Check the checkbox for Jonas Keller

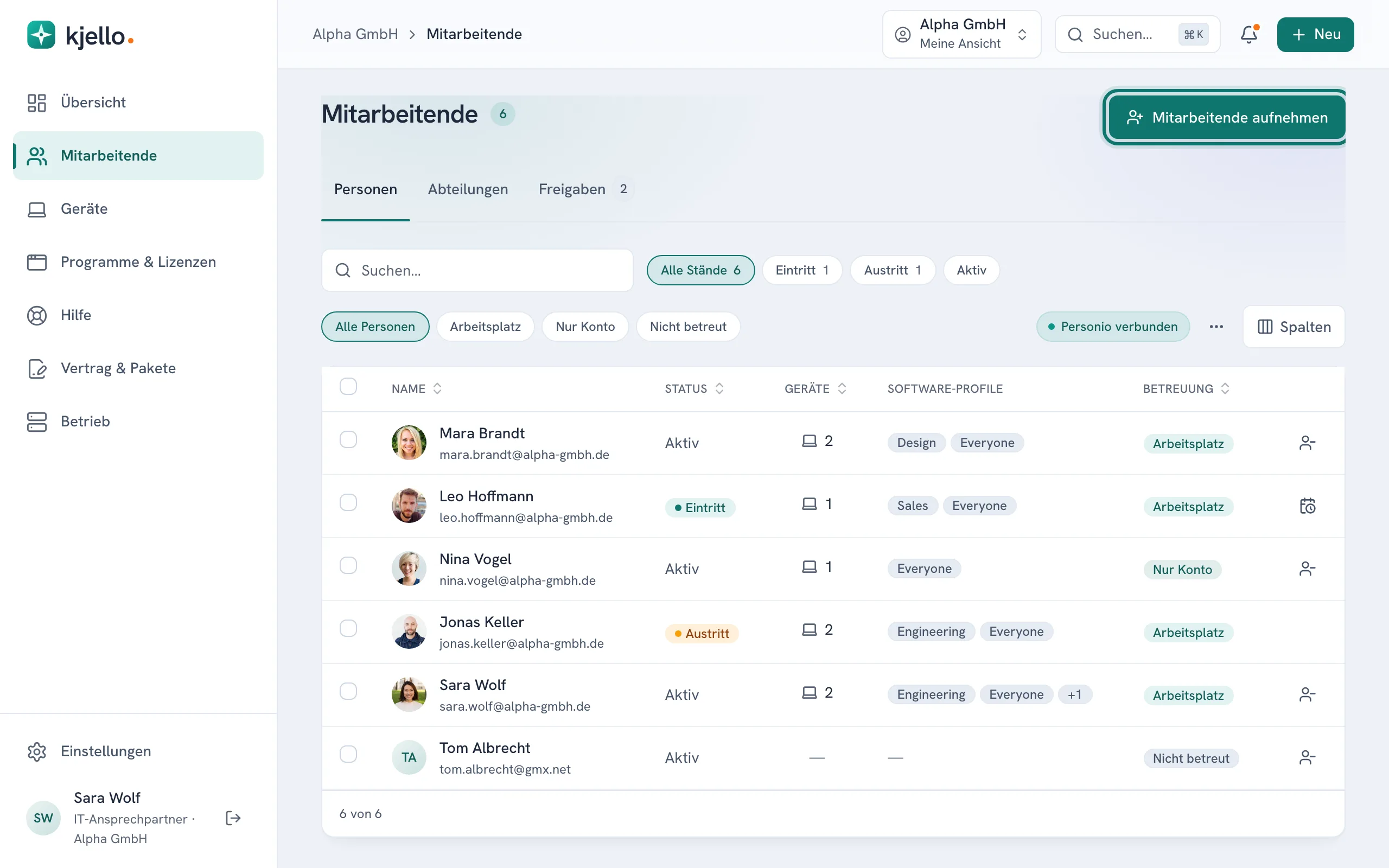click(348, 628)
